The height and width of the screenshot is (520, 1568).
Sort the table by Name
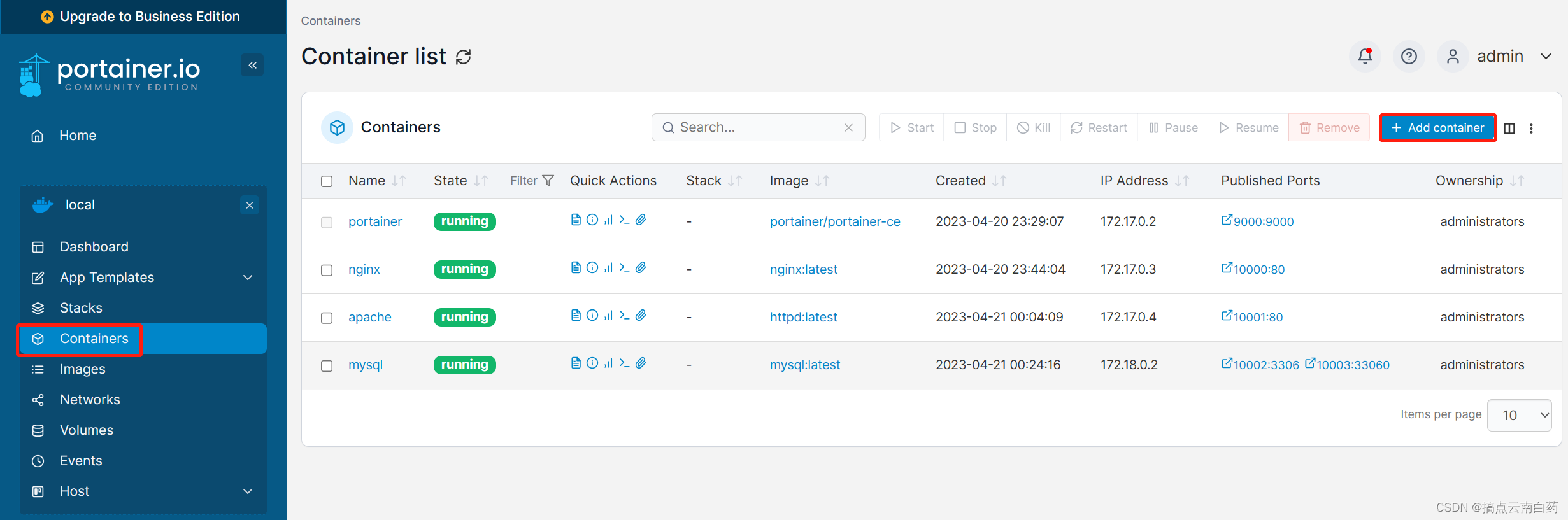pyautogui.click(x=377, y=181)
